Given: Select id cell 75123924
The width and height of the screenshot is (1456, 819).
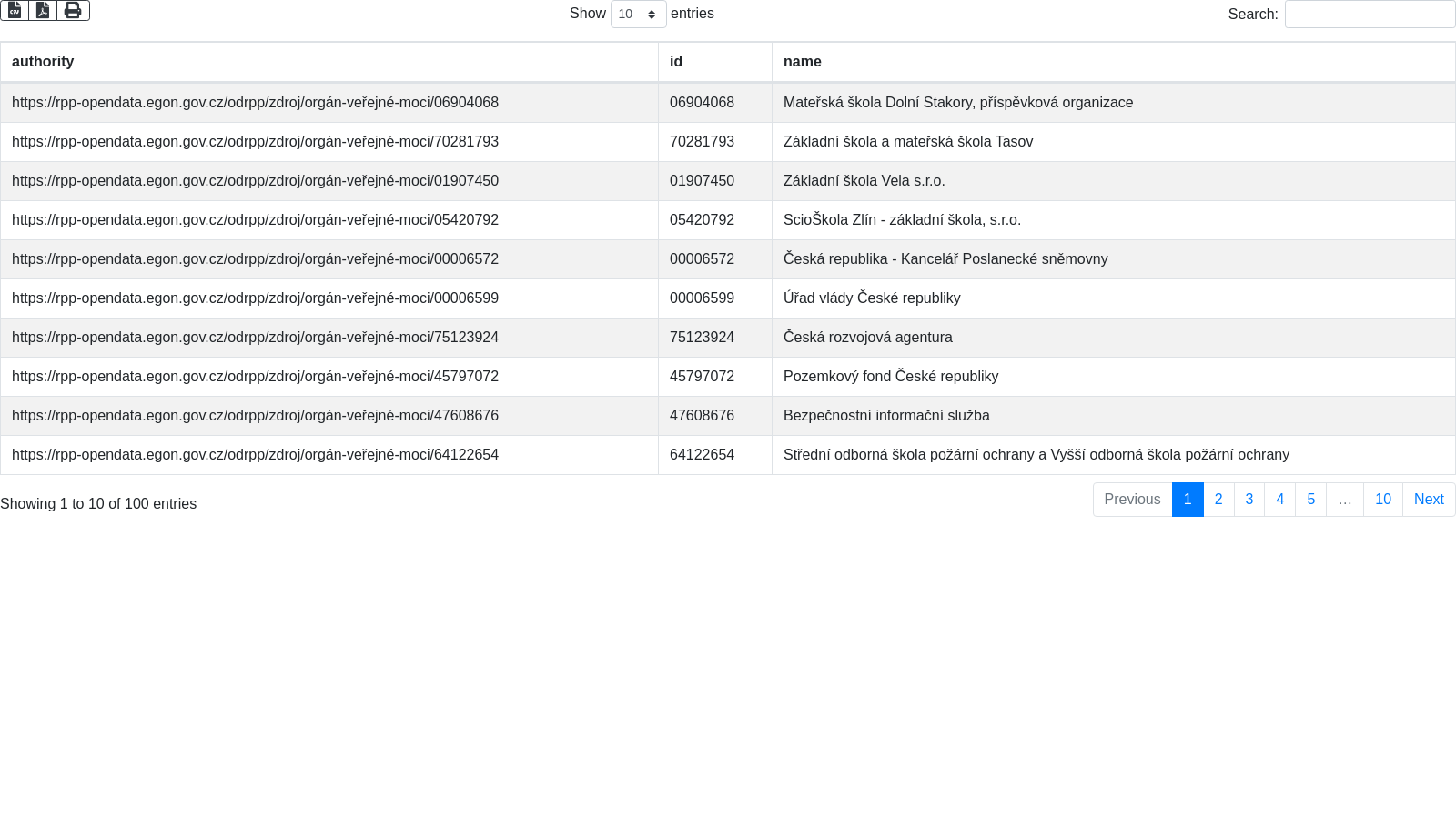Looking at the screenshot, I should click(x=702, y=338).
